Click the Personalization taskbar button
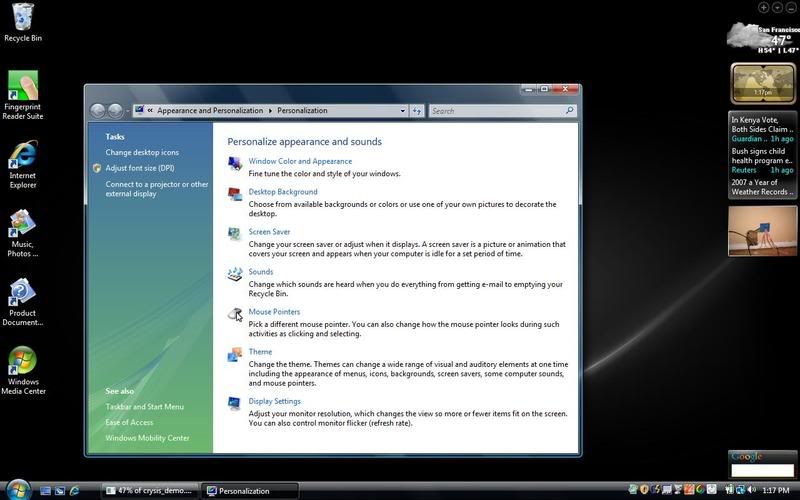 (x=249, y=491)
